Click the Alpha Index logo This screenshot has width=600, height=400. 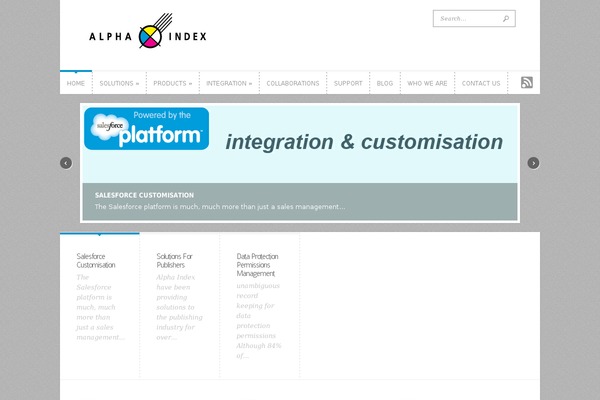(148, 36)
